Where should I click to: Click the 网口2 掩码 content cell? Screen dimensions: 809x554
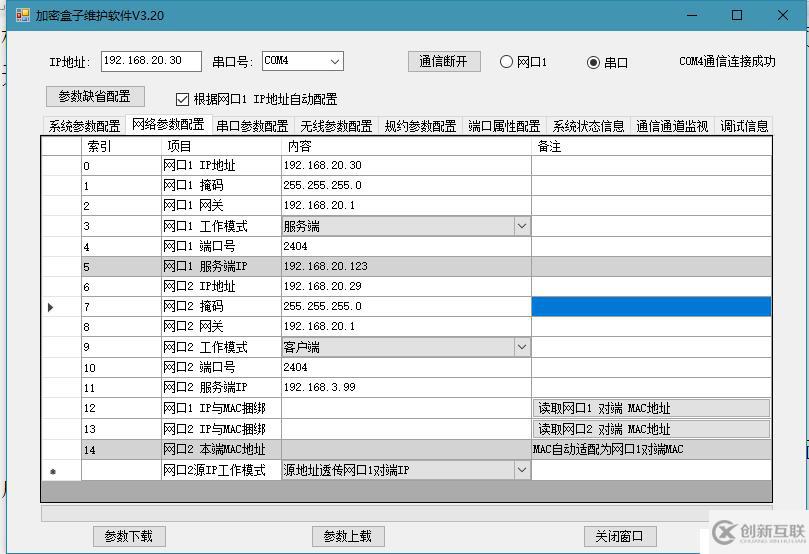406,306
